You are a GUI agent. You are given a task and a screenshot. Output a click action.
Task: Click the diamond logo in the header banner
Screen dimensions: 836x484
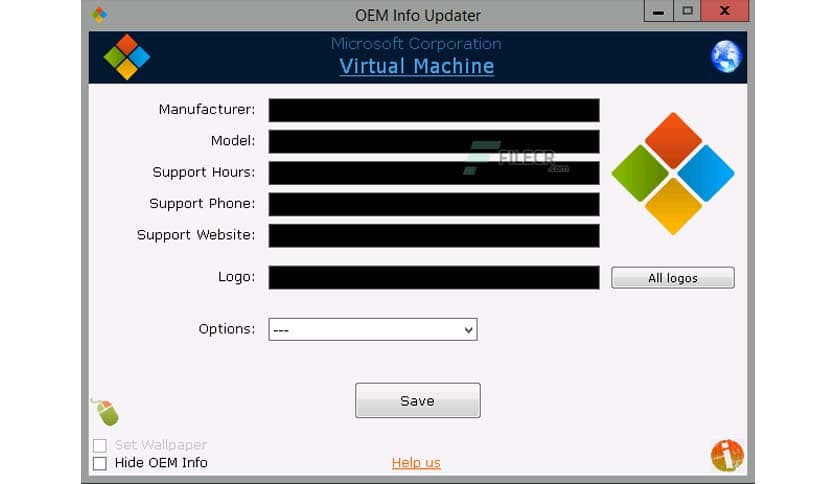(x=127, y=57)
